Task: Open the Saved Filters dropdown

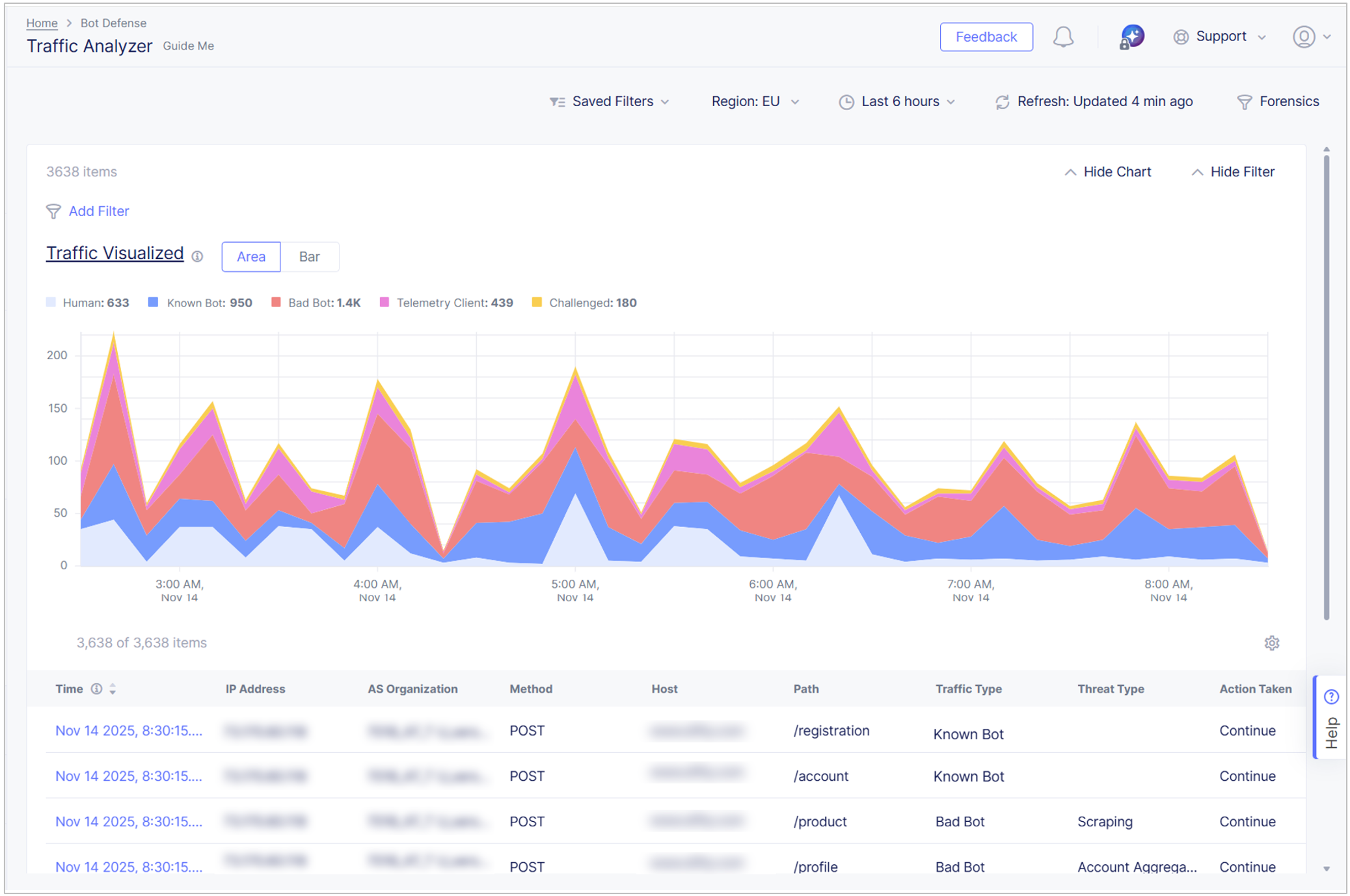Action: 609,102
